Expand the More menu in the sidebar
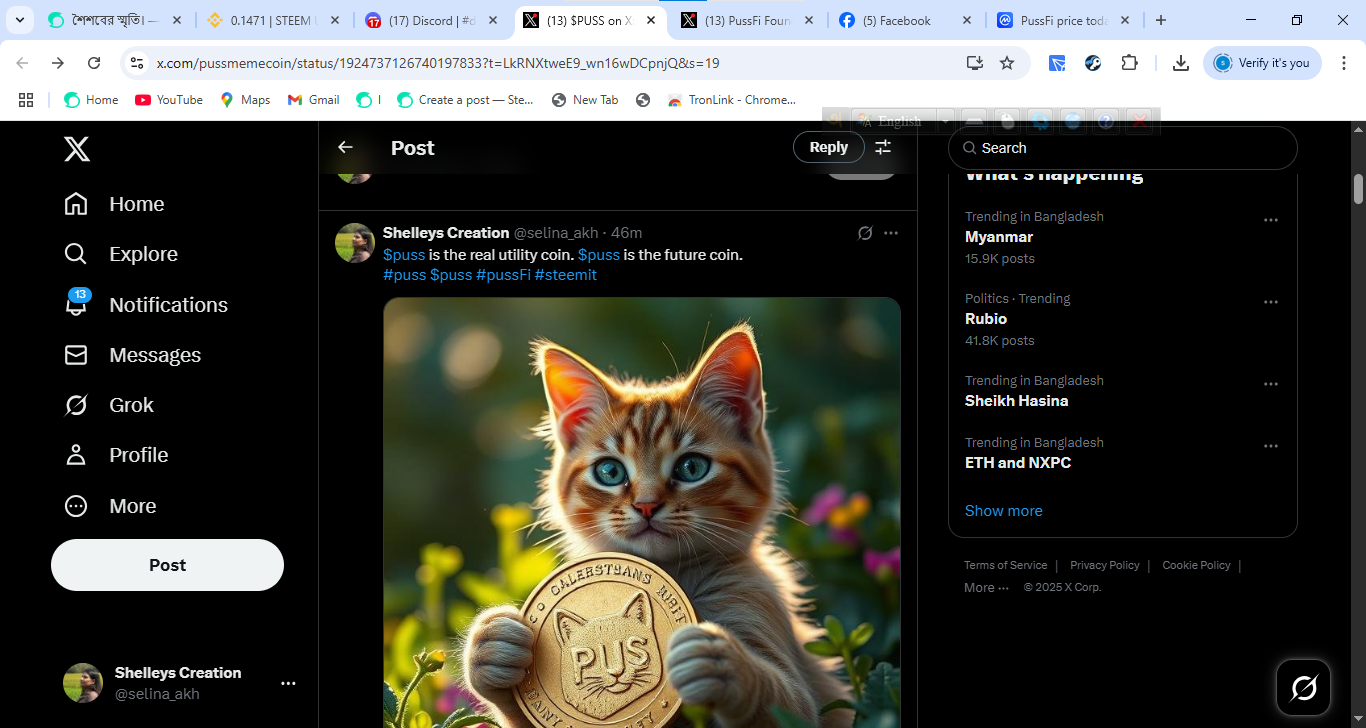Image resolution: width=1366 pixels, height=728 pixels. [x=110, y=506]
